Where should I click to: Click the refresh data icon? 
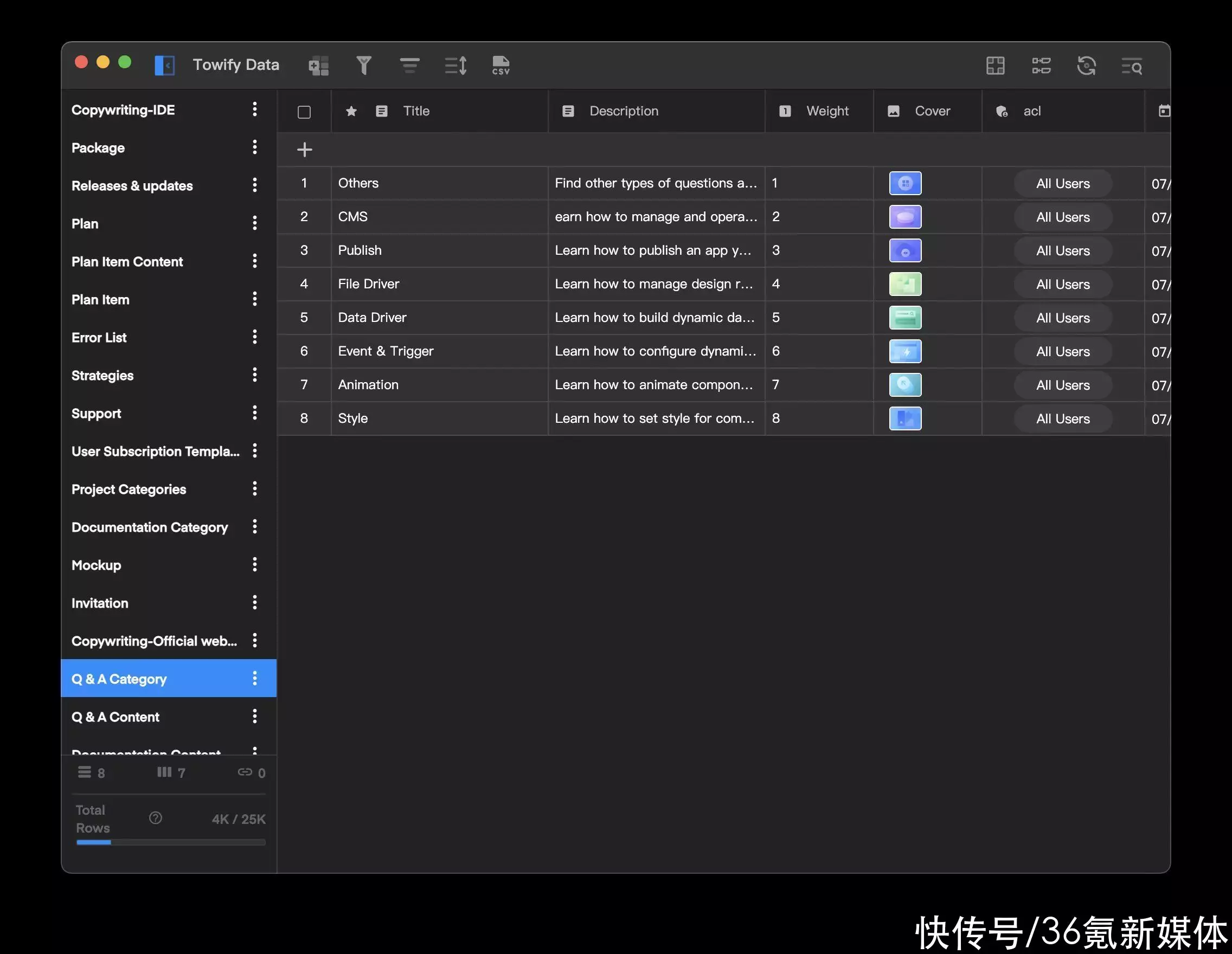(x=1086, y=66)
